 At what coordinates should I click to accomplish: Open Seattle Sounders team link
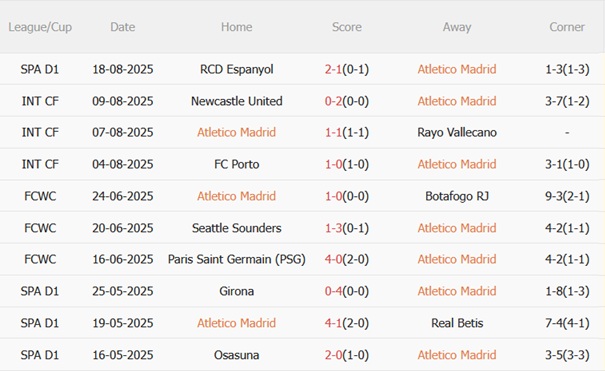237,228
